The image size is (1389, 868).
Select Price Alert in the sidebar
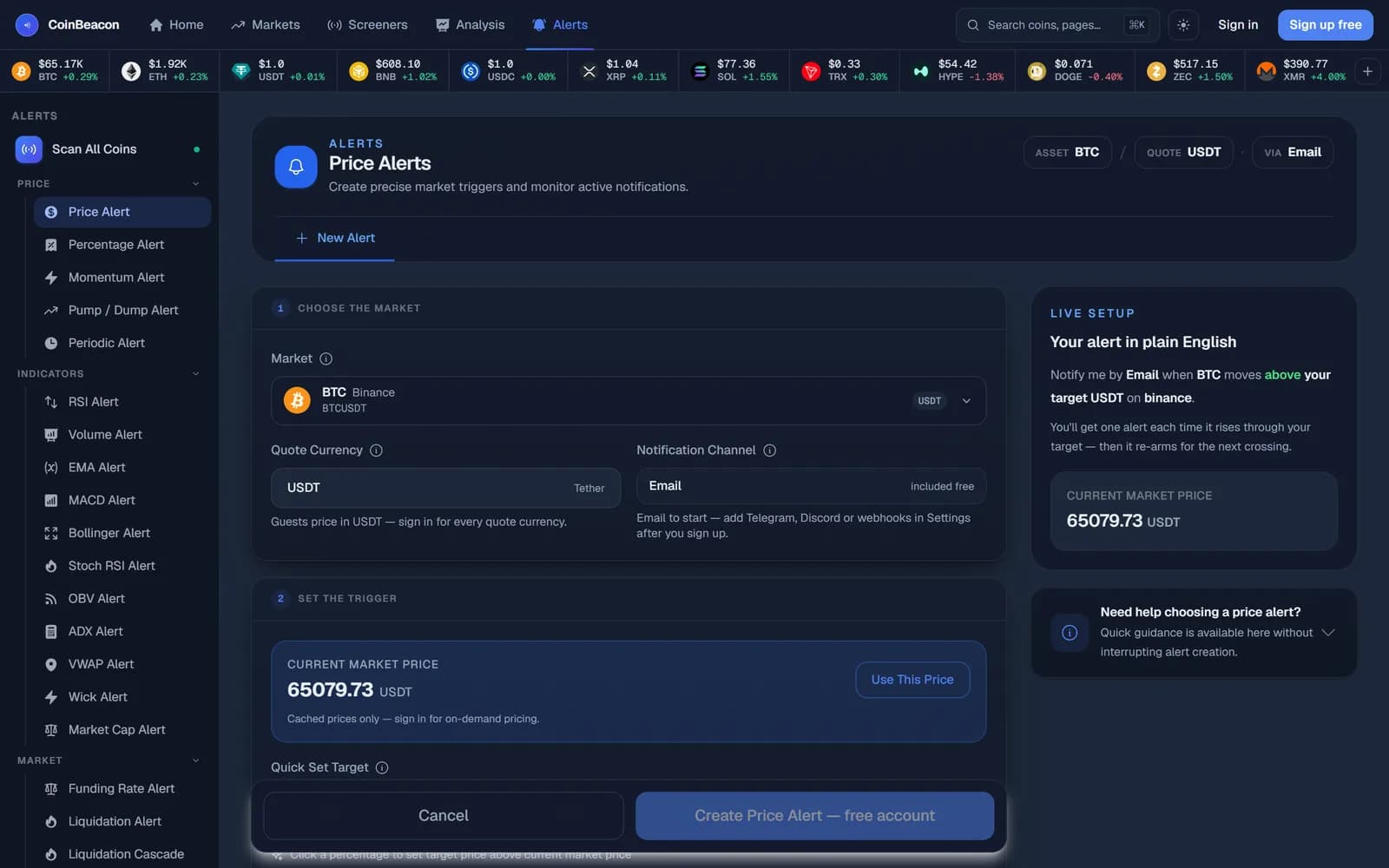coord(122,212)
